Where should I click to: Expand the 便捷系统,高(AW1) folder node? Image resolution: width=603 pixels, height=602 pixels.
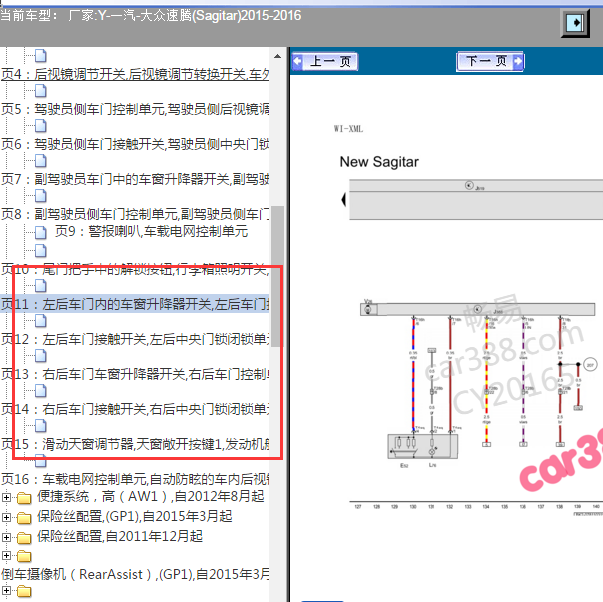pyautogui.click(x=6, y=497)
